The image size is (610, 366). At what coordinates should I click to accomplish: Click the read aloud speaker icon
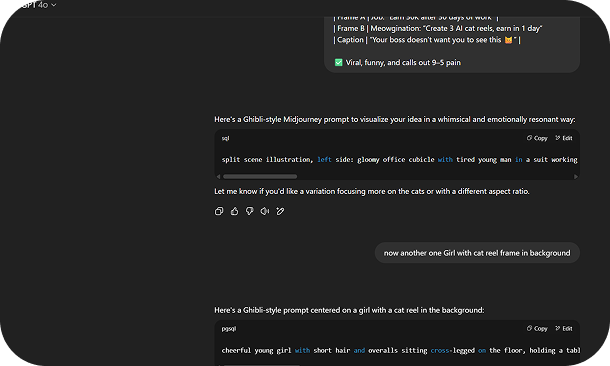[265, 211]
